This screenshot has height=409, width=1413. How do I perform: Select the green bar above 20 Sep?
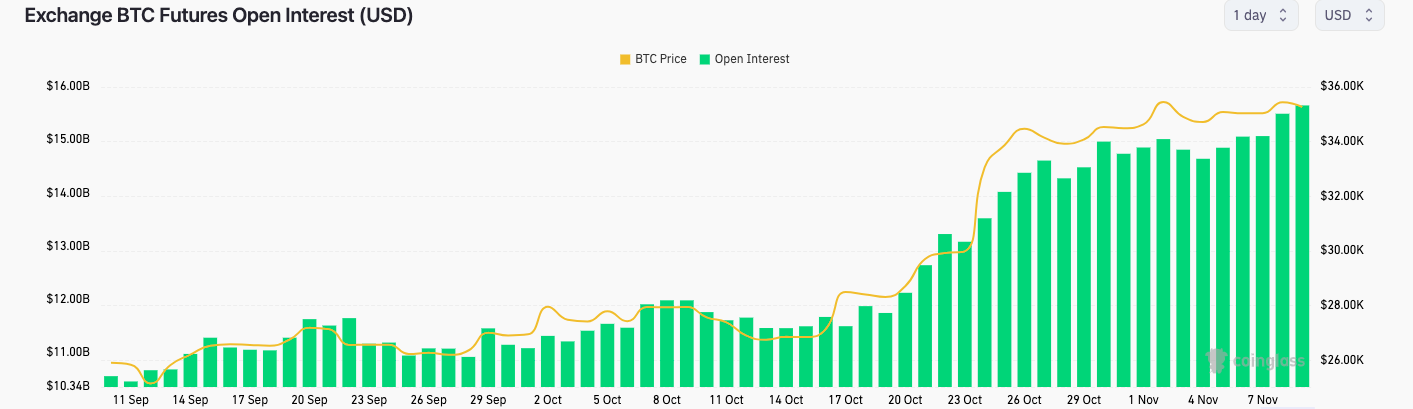[x=309, y=352]
